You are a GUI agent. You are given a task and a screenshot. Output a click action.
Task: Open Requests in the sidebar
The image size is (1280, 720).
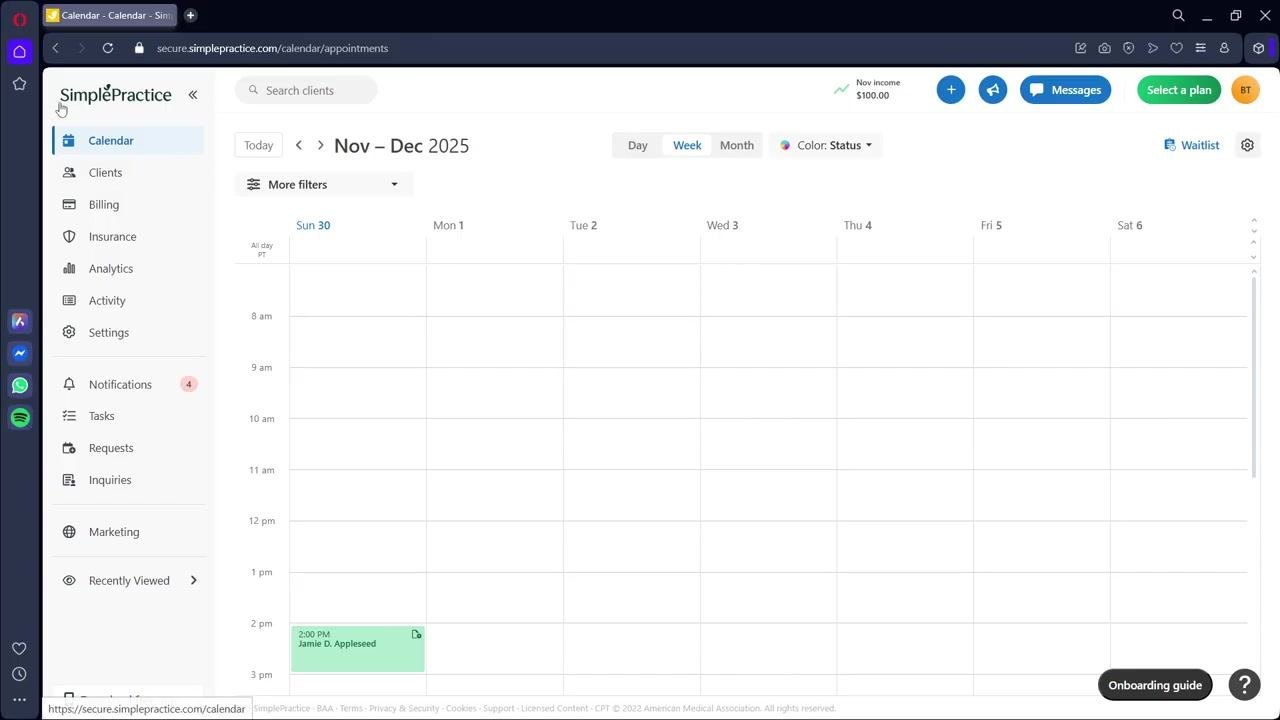[x=128, y=448]
